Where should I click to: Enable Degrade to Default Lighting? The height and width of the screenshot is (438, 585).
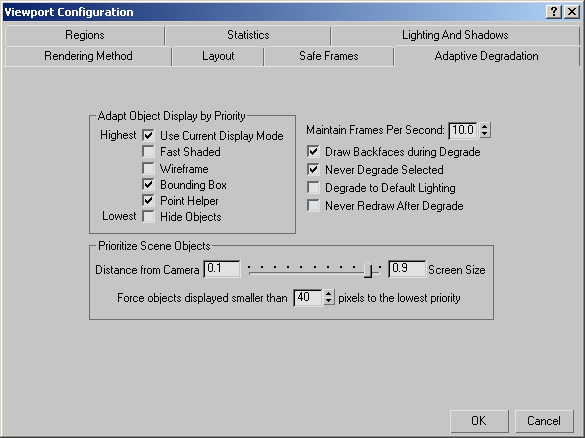tap(313, 187)
